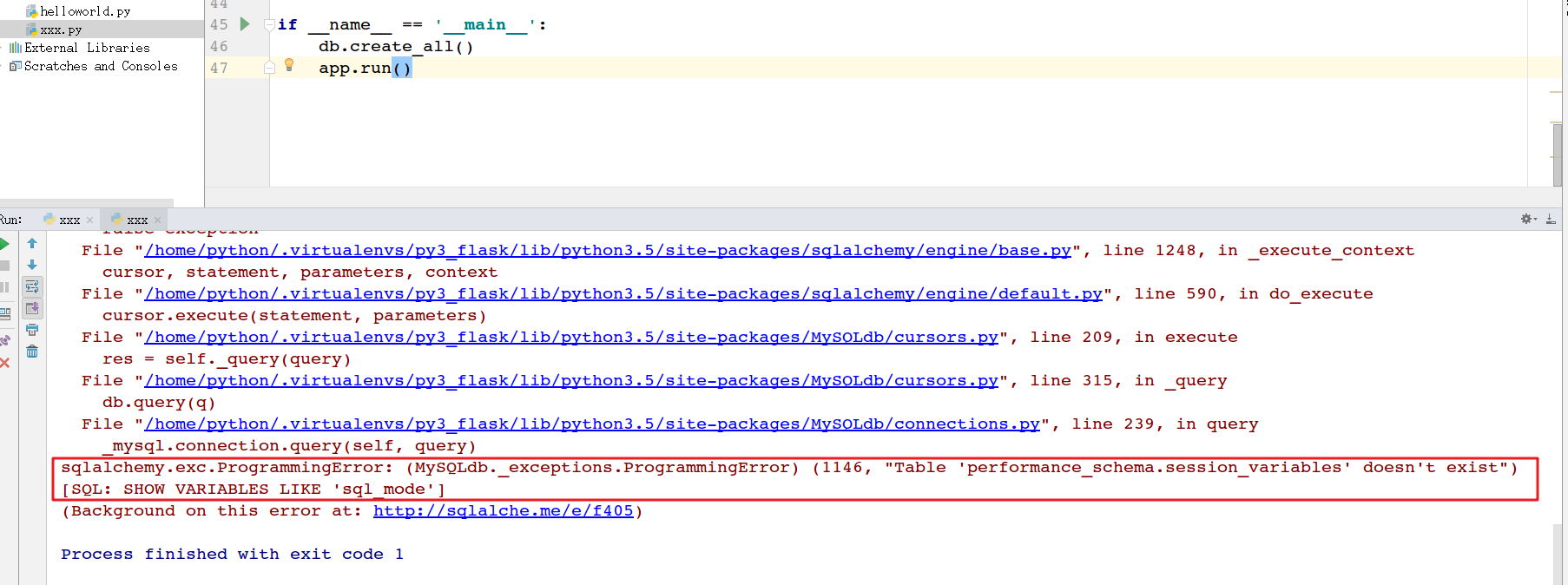Open Scratches and Consoles node
Screen dimensions: 1568x585
[94, 66]
